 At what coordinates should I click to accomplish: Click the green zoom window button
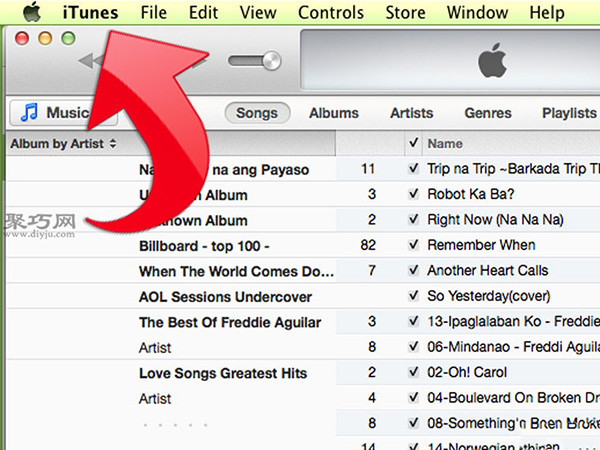68,37
